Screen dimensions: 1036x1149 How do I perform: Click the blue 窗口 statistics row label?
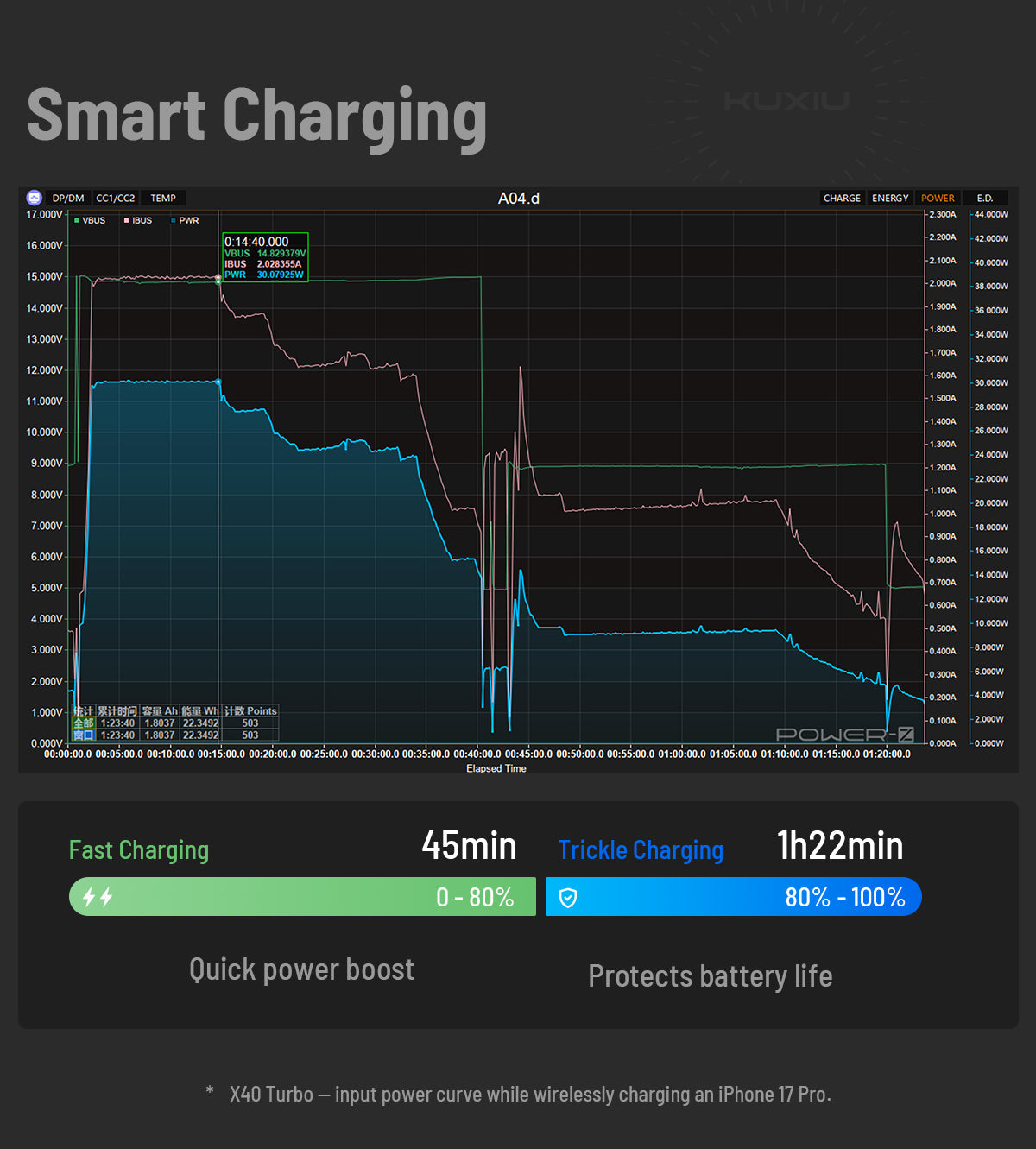click(84, 735)
